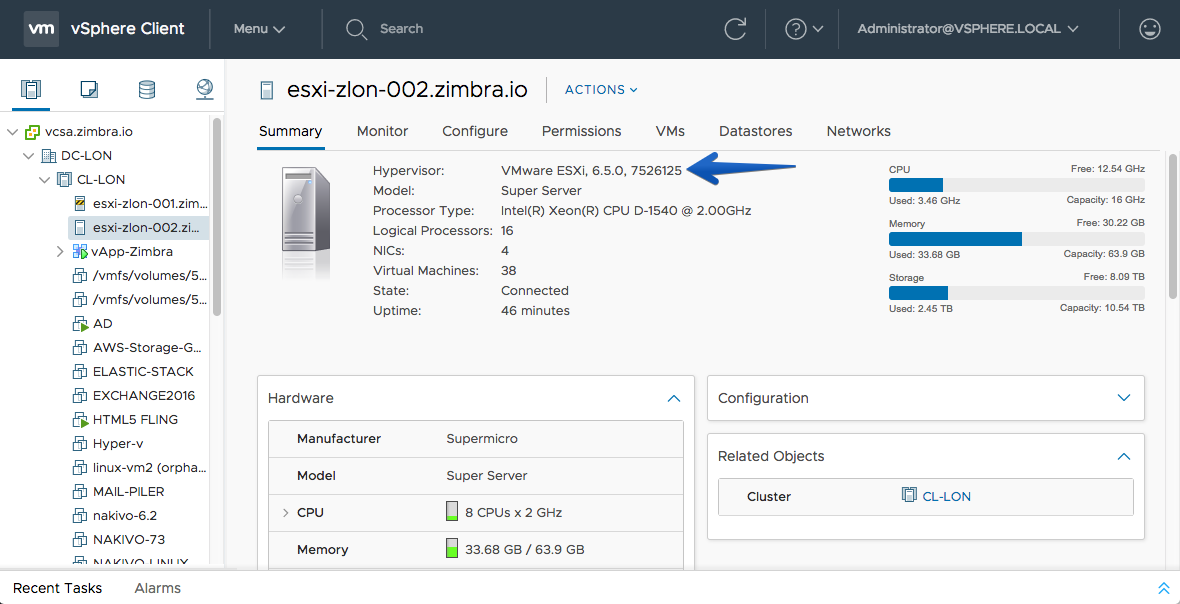This screenshot has height=604, width=1180.
Task: Click the ELASTIC-STACK VM icon
Action: click(x=81, y=372)
